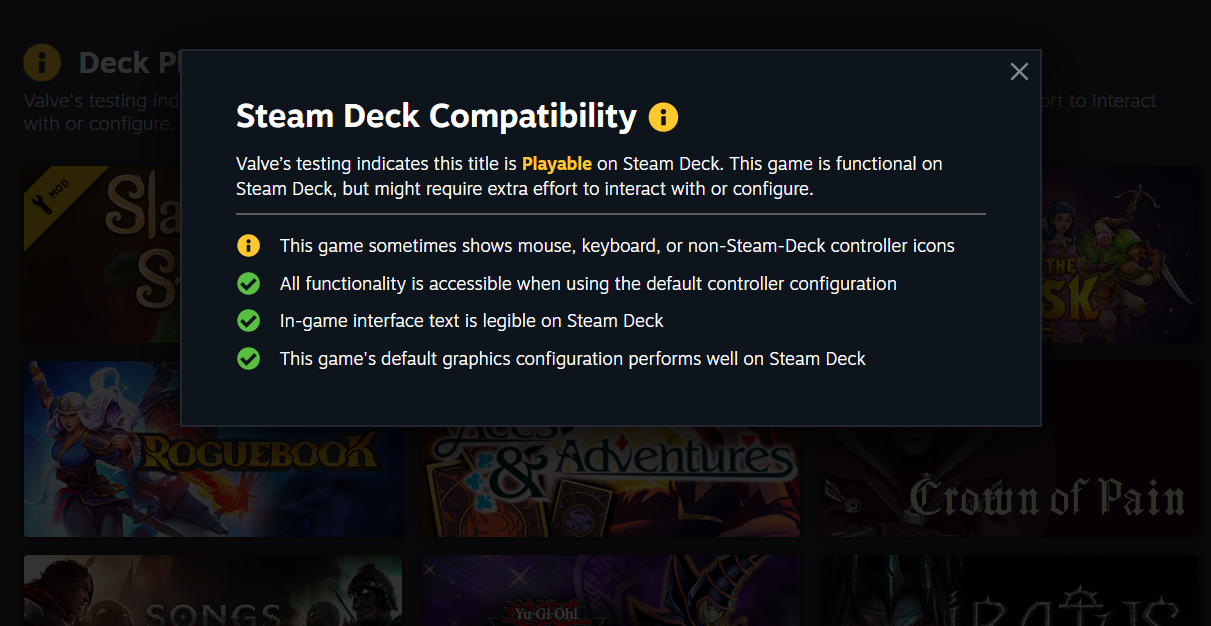
Task: Open the game thumbnail with the MOD badge
Action: (x=100, y=255)
